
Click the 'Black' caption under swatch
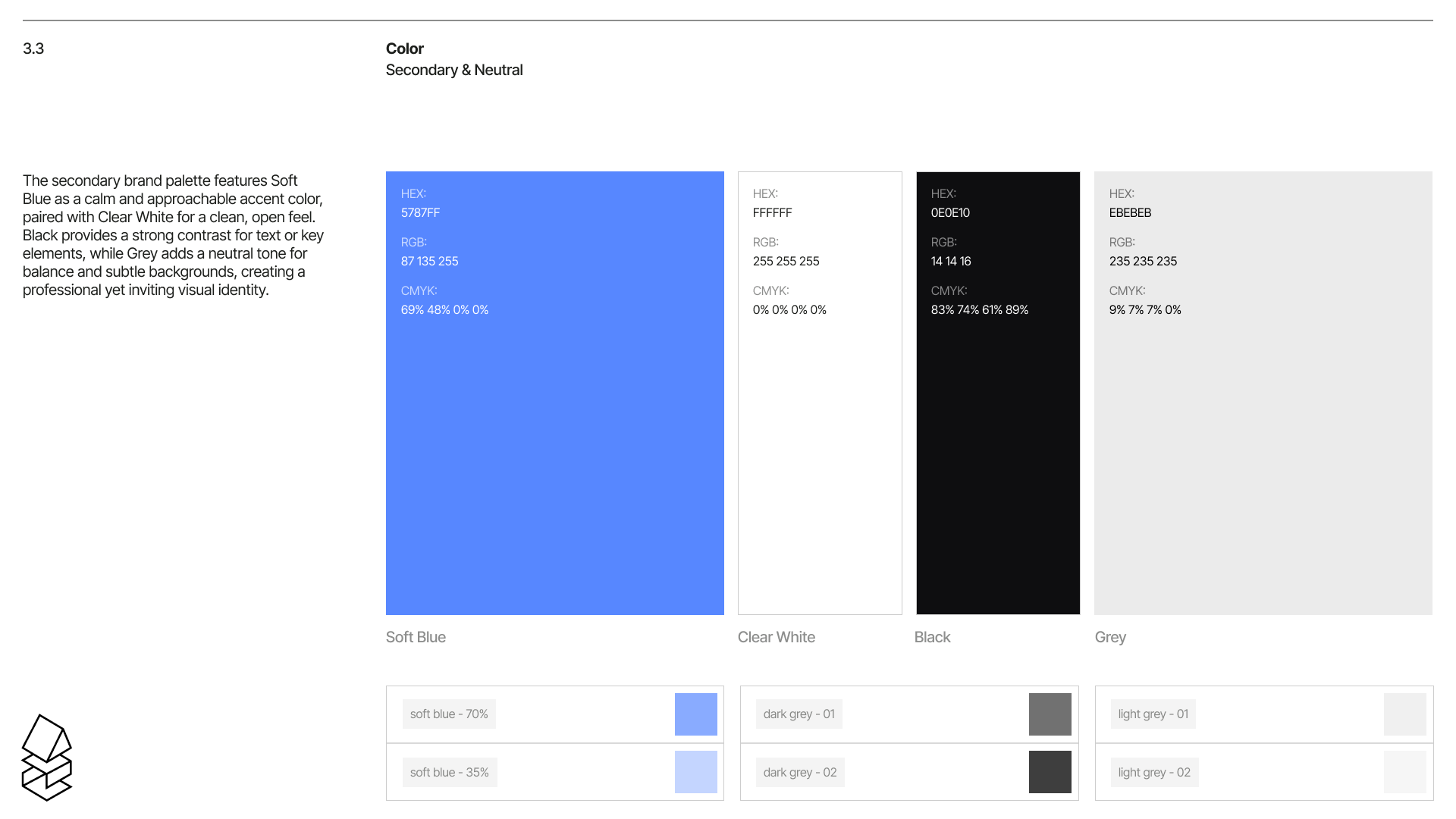click(932, 638)
